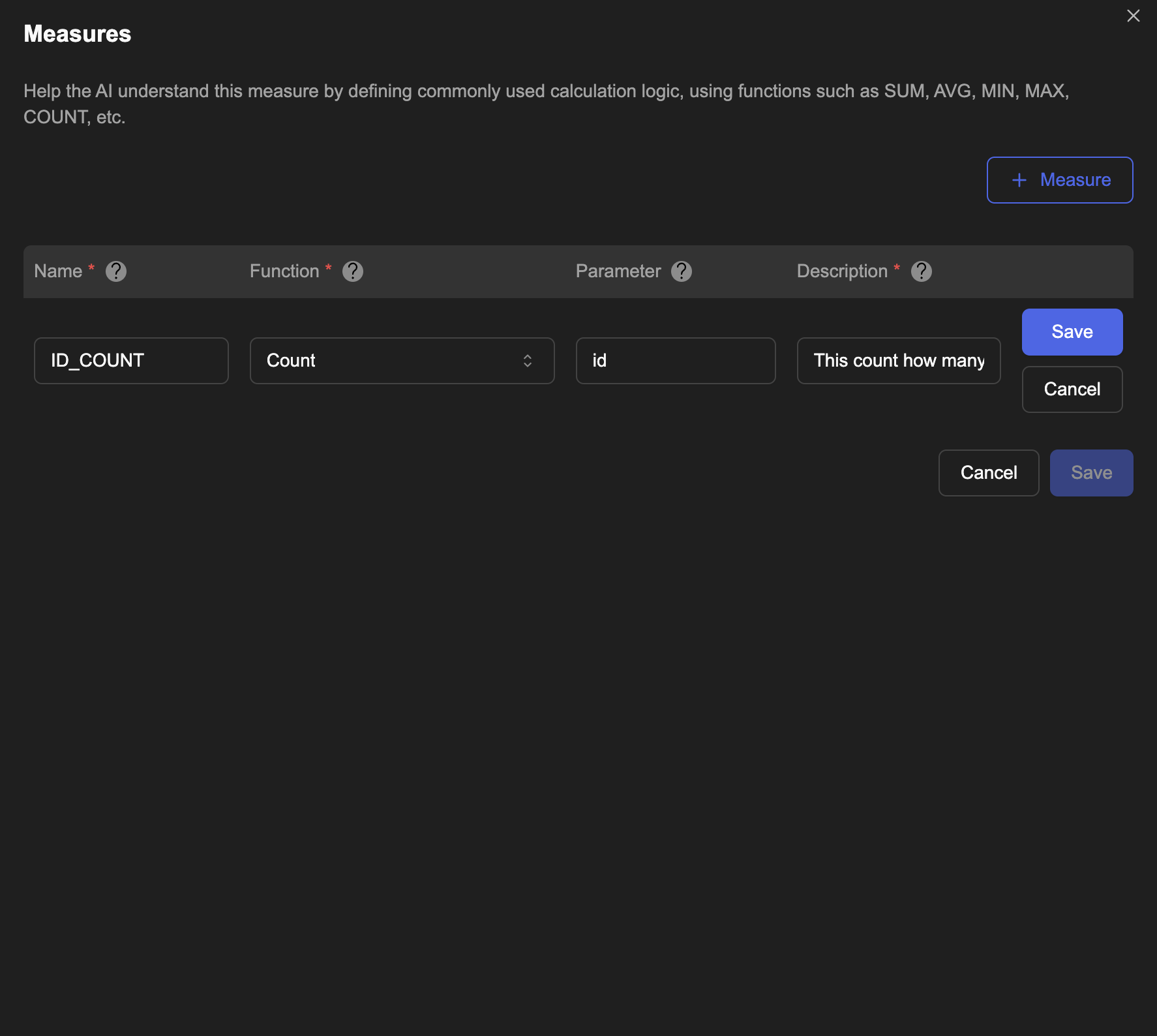Add a new measure with + Measure
The height and width of the screenshot is (1036, 1157).
click(1060, 180)
